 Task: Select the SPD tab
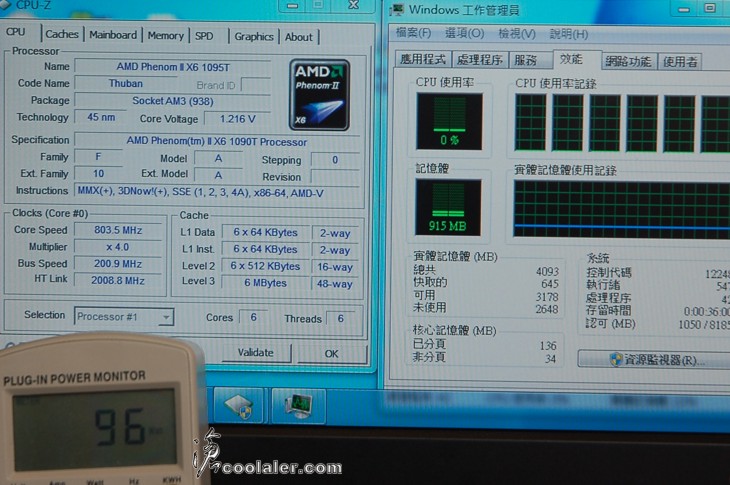(204, 36)
